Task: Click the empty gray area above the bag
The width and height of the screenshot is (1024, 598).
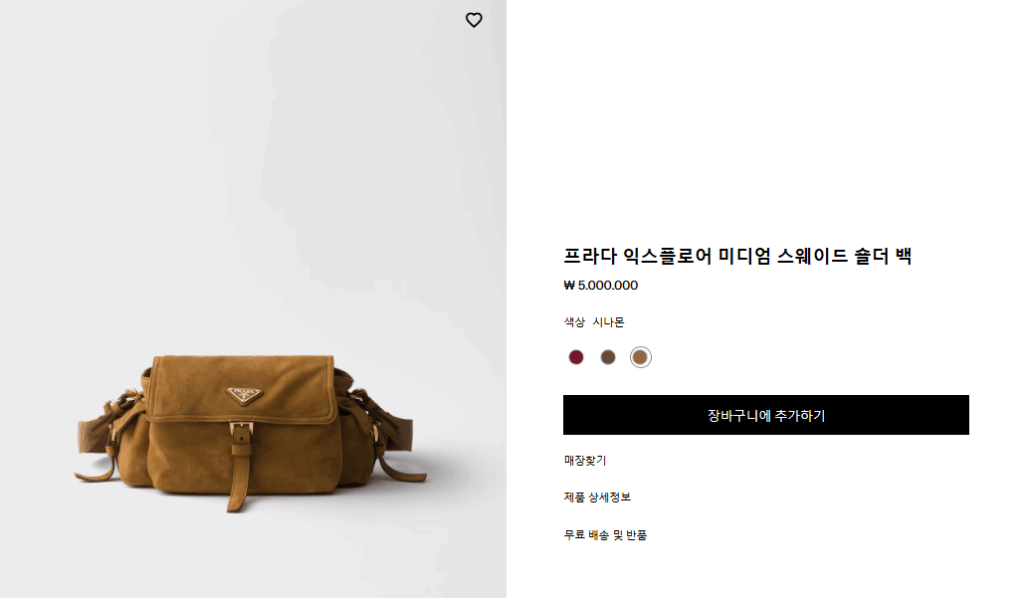Action: tap(251, 176)
